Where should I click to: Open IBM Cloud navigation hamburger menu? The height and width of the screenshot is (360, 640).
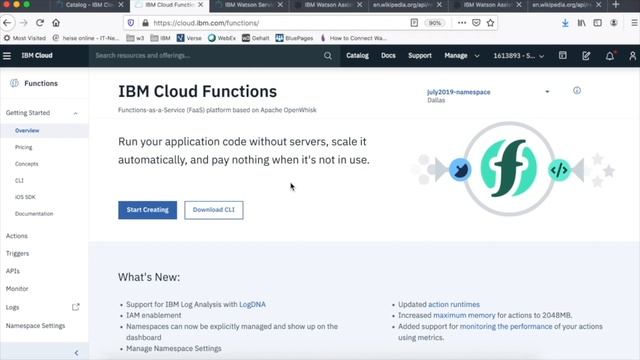[7, 56]
